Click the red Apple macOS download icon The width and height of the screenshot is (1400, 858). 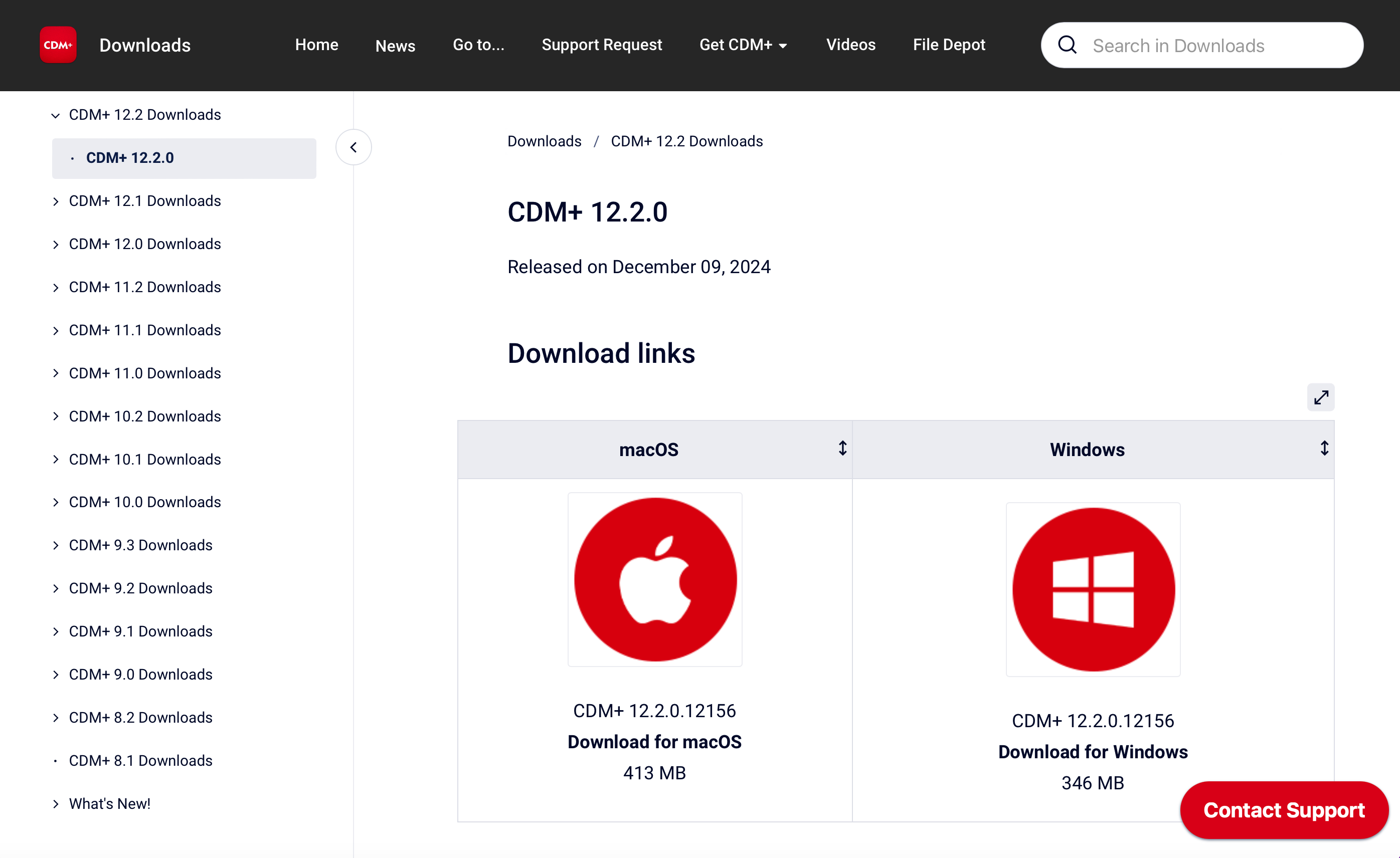[654, 579]
